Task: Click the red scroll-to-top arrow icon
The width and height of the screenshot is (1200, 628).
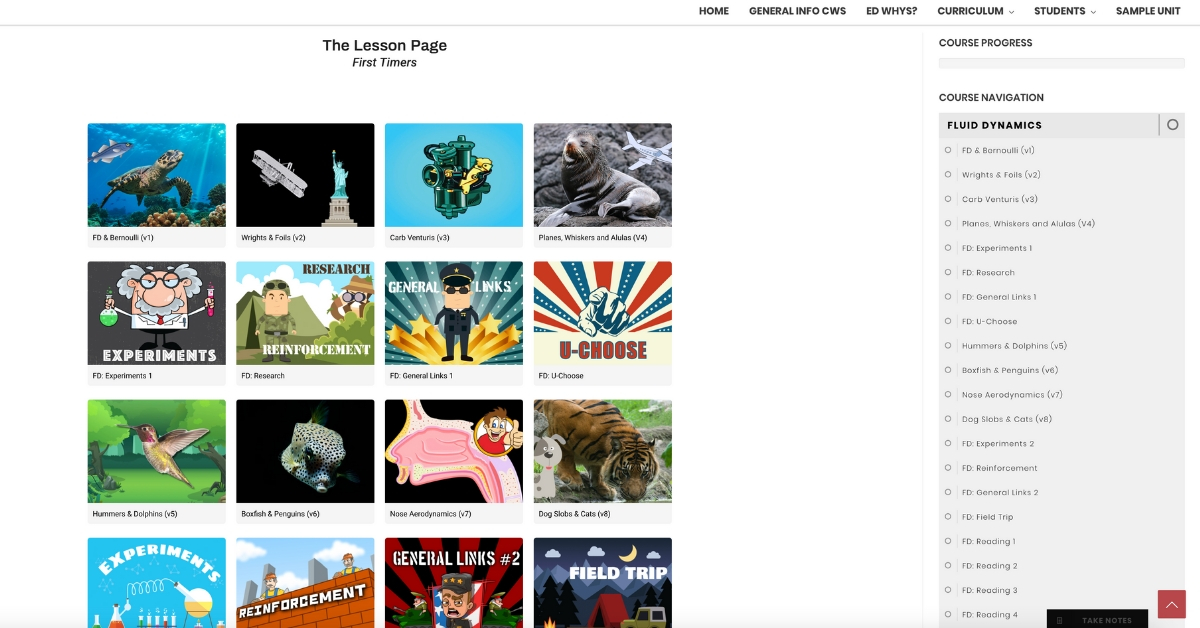Action: (x=1171, y=604)
